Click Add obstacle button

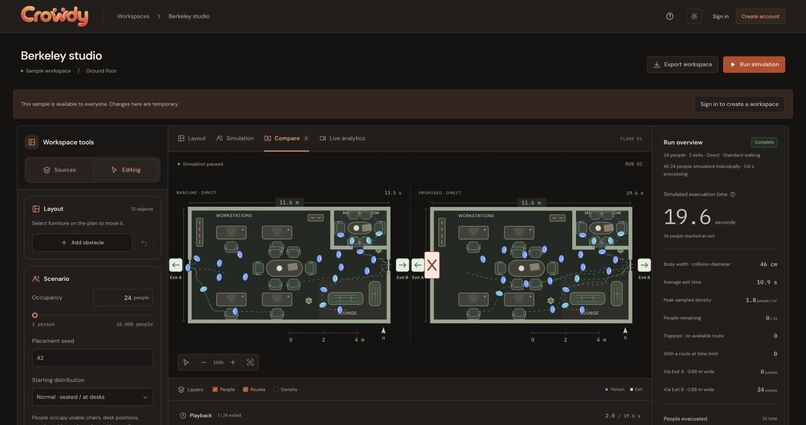click(x=82, y=243)
